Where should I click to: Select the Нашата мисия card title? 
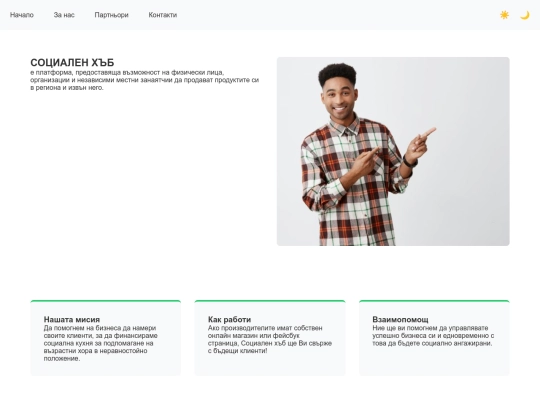click(x=72, y=319)
